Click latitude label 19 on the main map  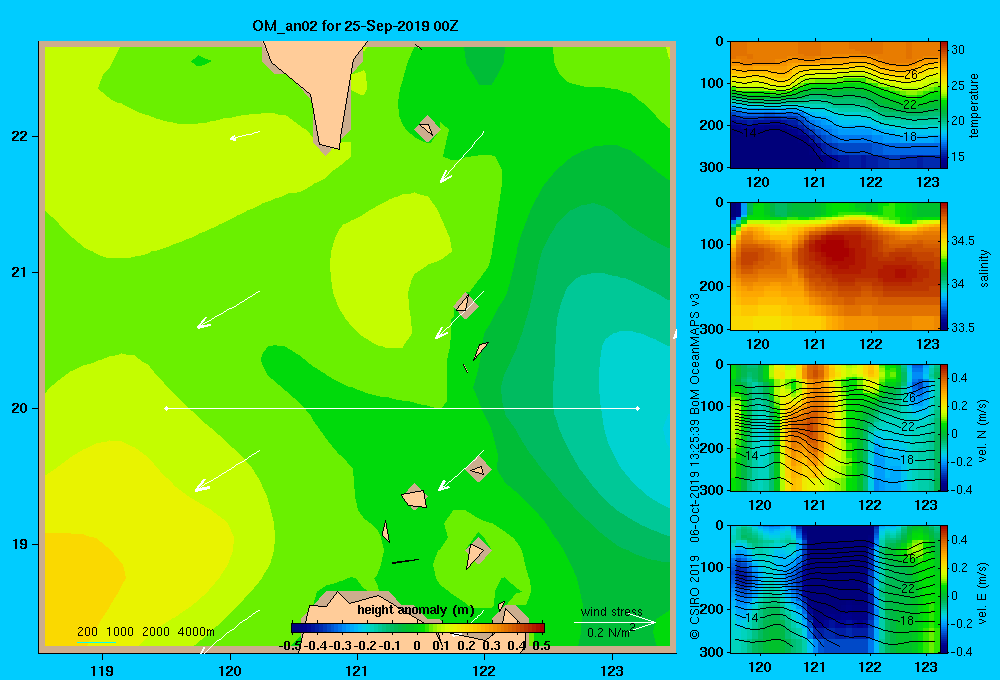[x=20, y=544]
